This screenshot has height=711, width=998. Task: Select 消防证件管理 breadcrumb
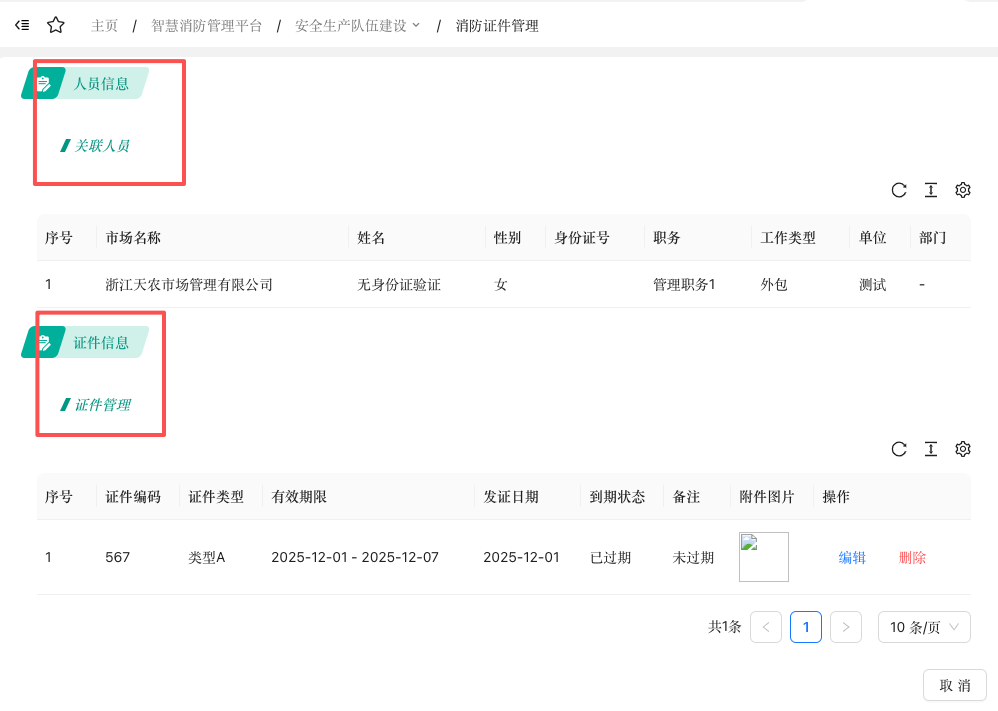click(497, 25)
